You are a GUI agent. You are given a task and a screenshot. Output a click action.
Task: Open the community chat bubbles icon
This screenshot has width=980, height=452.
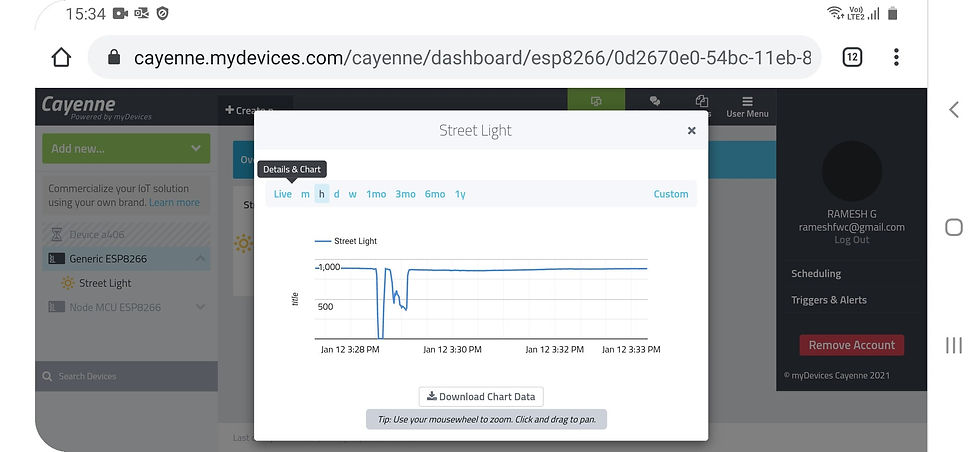pyautogui.click(x=654, y=101)
